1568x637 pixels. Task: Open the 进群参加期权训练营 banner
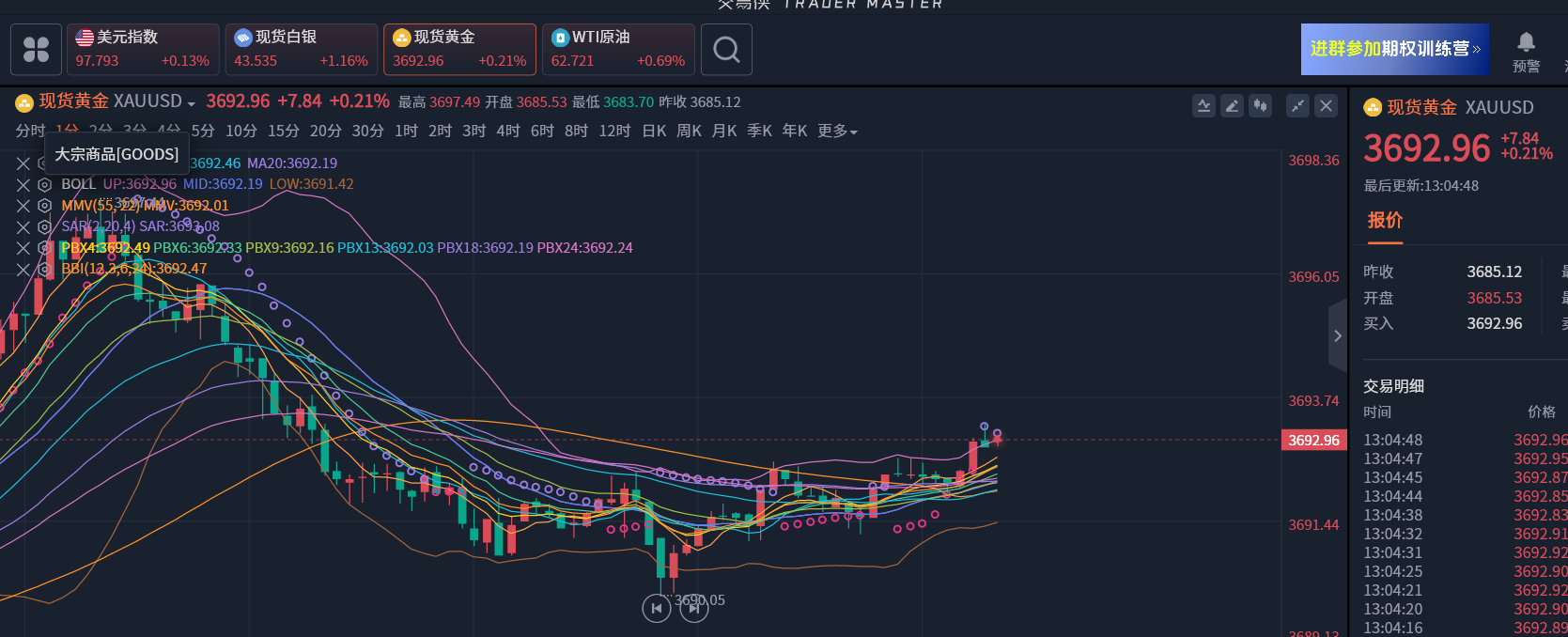click(x=1395, y=49)
